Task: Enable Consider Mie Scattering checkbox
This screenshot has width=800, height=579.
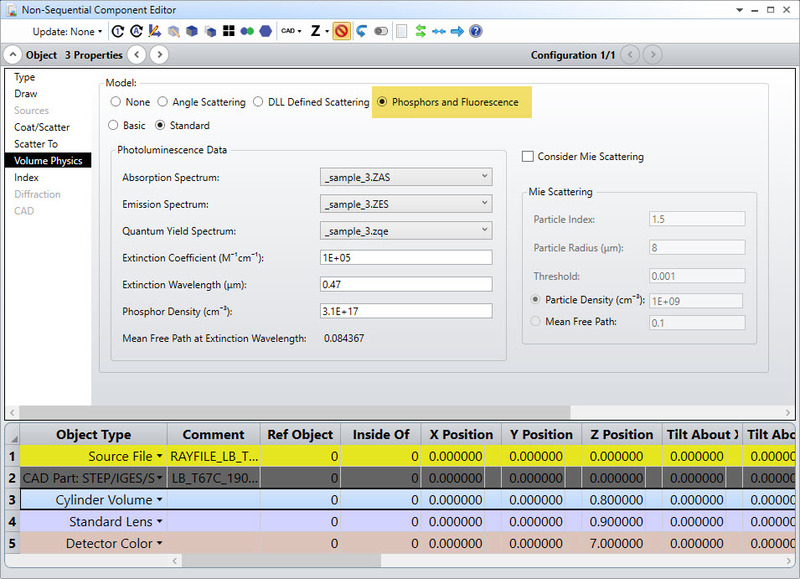Action: click(x=529, y=156)
